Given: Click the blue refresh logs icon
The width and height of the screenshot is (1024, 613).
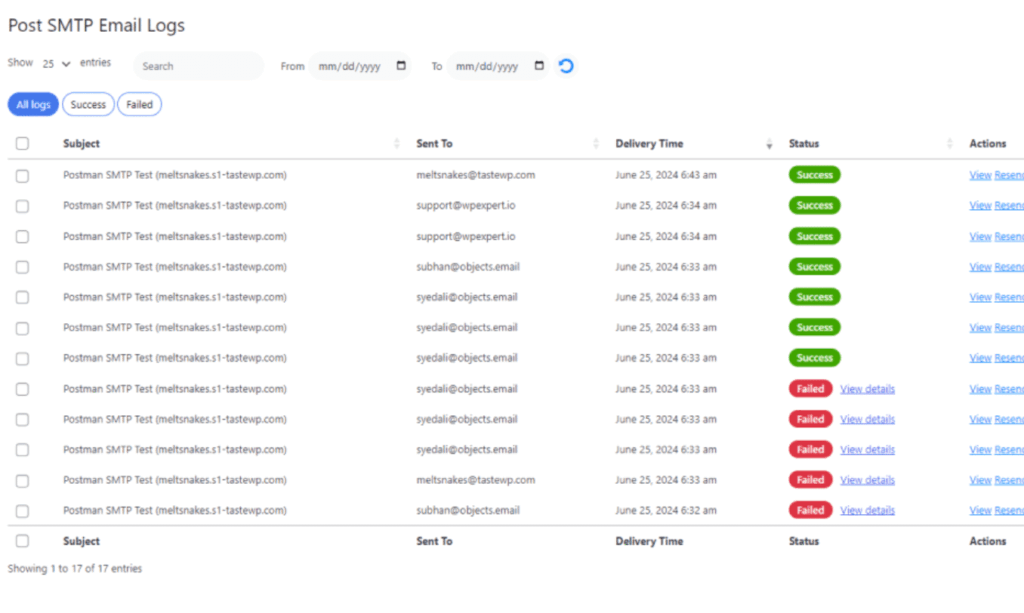Looking at the screenshot, I should pos(566,66).
